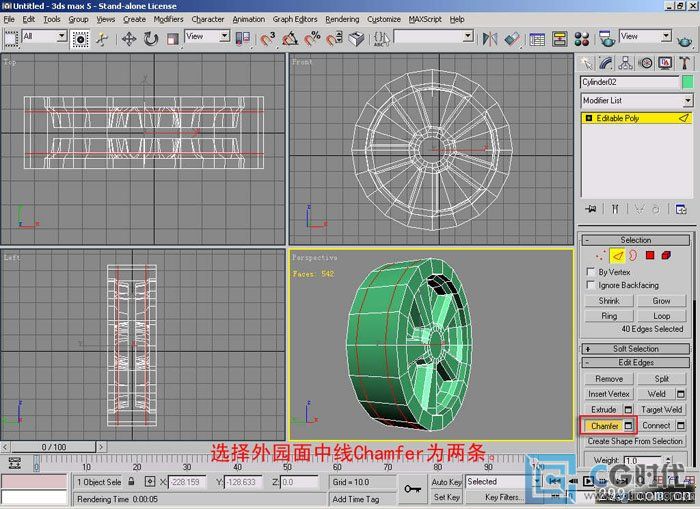Toggle the Spinner Snap icon
The width and height of the screenshot is (700, 509).
click(334, 39)
